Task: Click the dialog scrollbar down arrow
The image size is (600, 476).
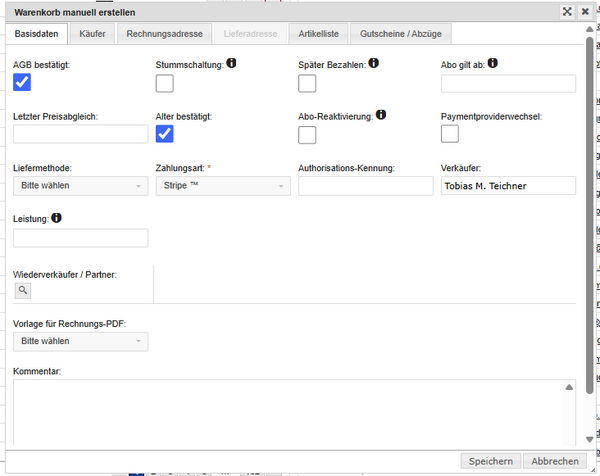Action: [589, 439]
